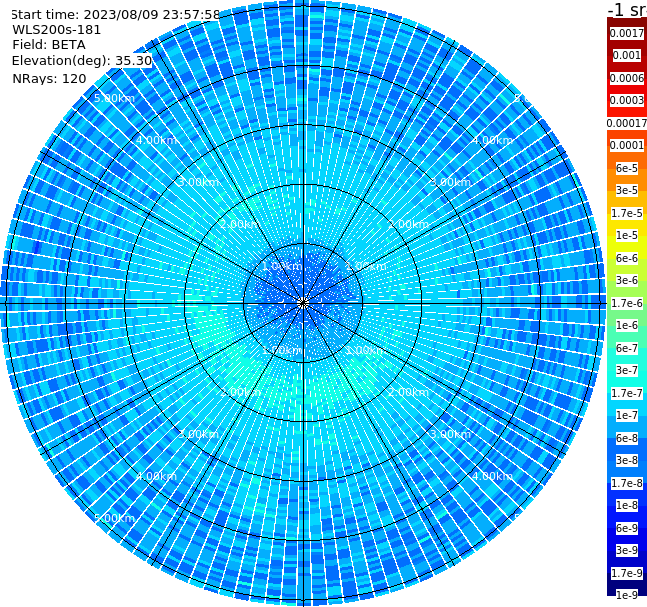Select the 0.0006 colorbar value

click(627, 78)
